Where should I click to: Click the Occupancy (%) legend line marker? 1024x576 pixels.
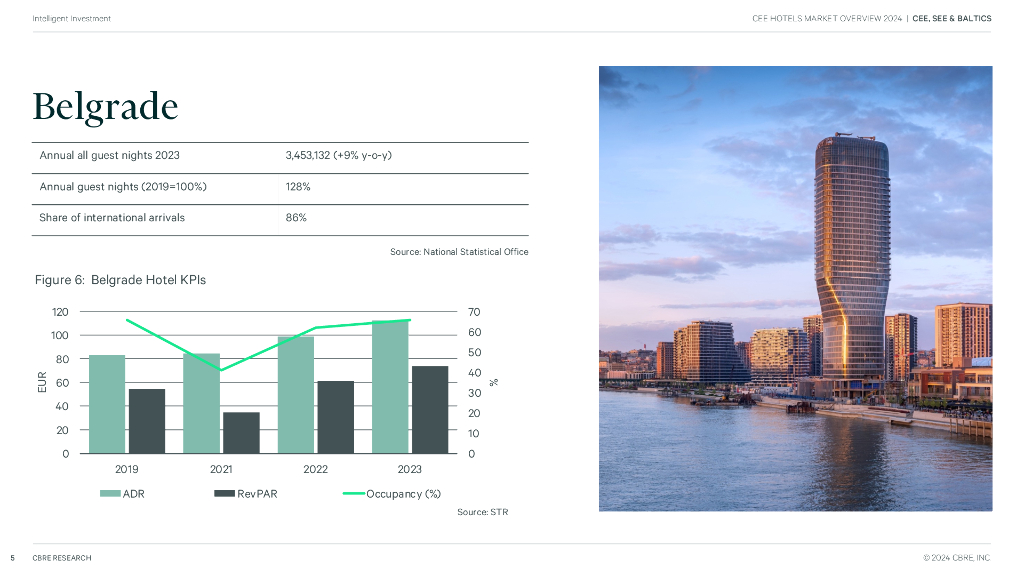pos(354,494)
